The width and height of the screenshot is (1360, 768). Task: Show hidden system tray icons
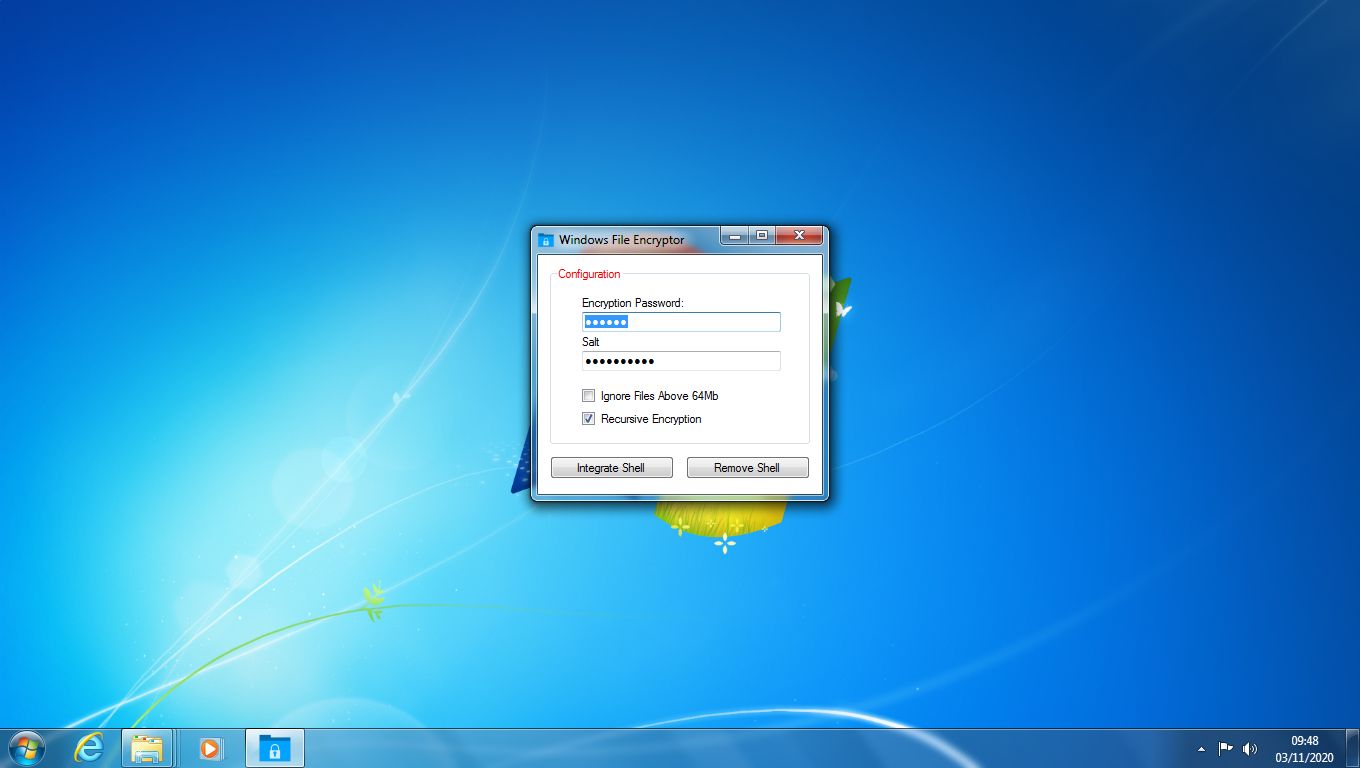[x=1201, y=749]
